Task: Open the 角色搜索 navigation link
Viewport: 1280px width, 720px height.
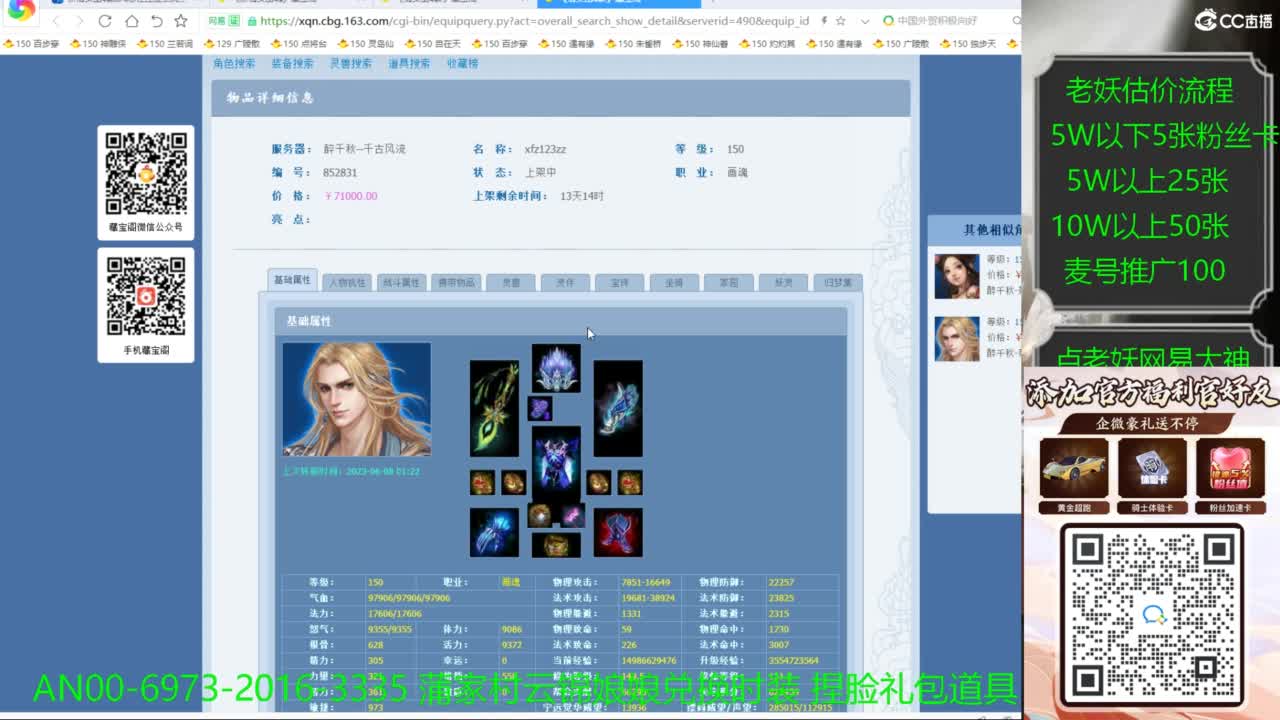Action: click(235, 63)
